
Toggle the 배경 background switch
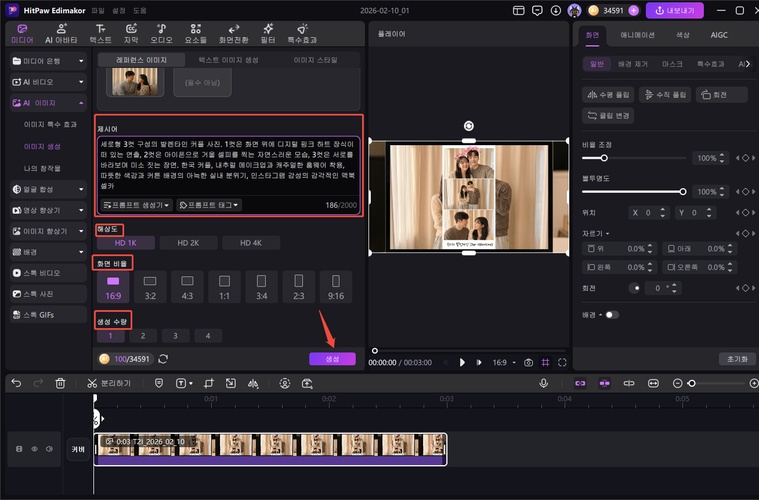click(611, 315)
